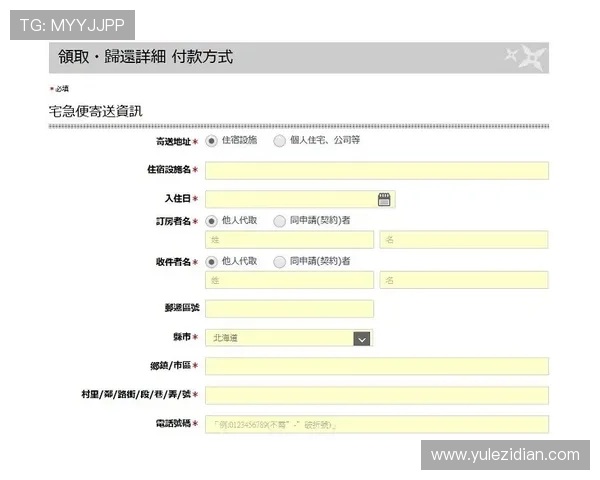Open the 入住日 calendar picker icon
The height and width of the screenshot is (480, 600).
coord(384,199)
